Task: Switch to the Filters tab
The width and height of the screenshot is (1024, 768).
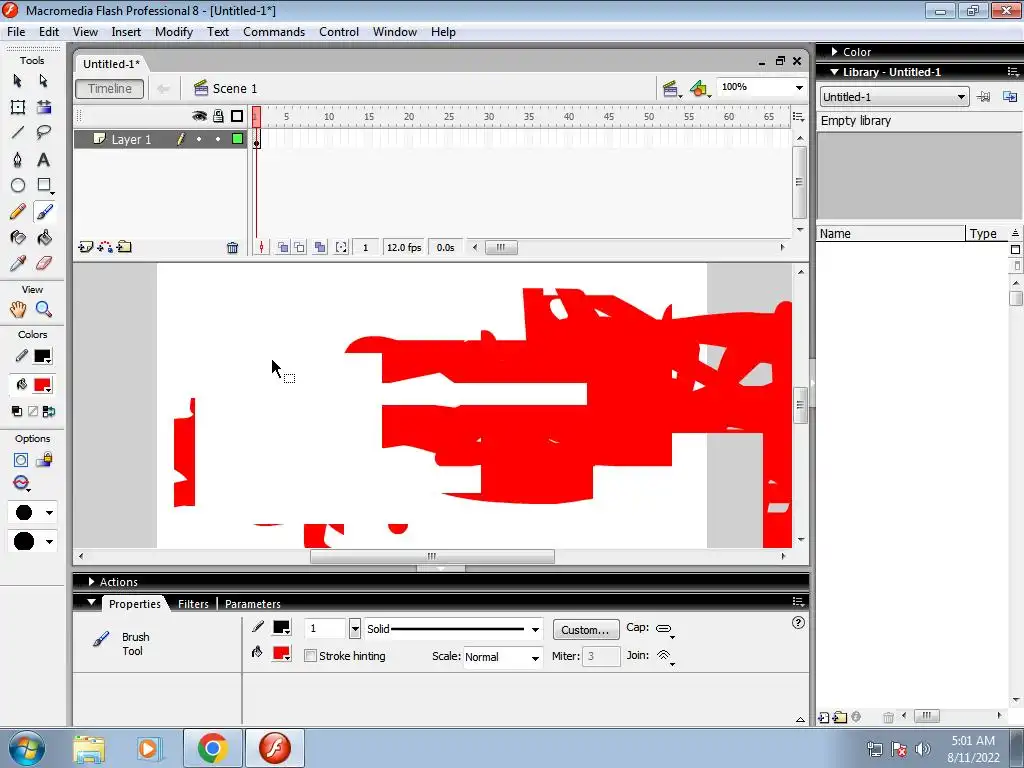Action: pyautogui.click(x=193, y=604)
